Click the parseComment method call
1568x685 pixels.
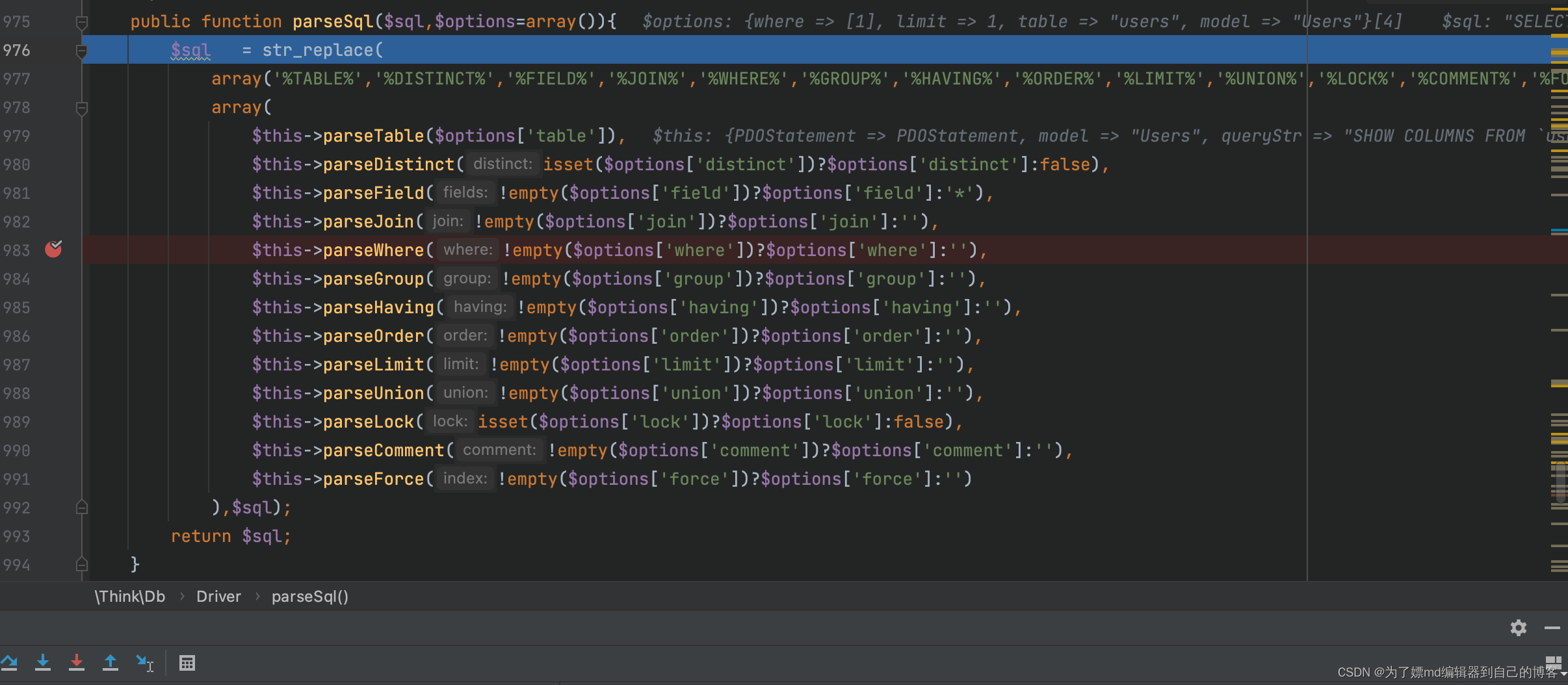(384, 450)
